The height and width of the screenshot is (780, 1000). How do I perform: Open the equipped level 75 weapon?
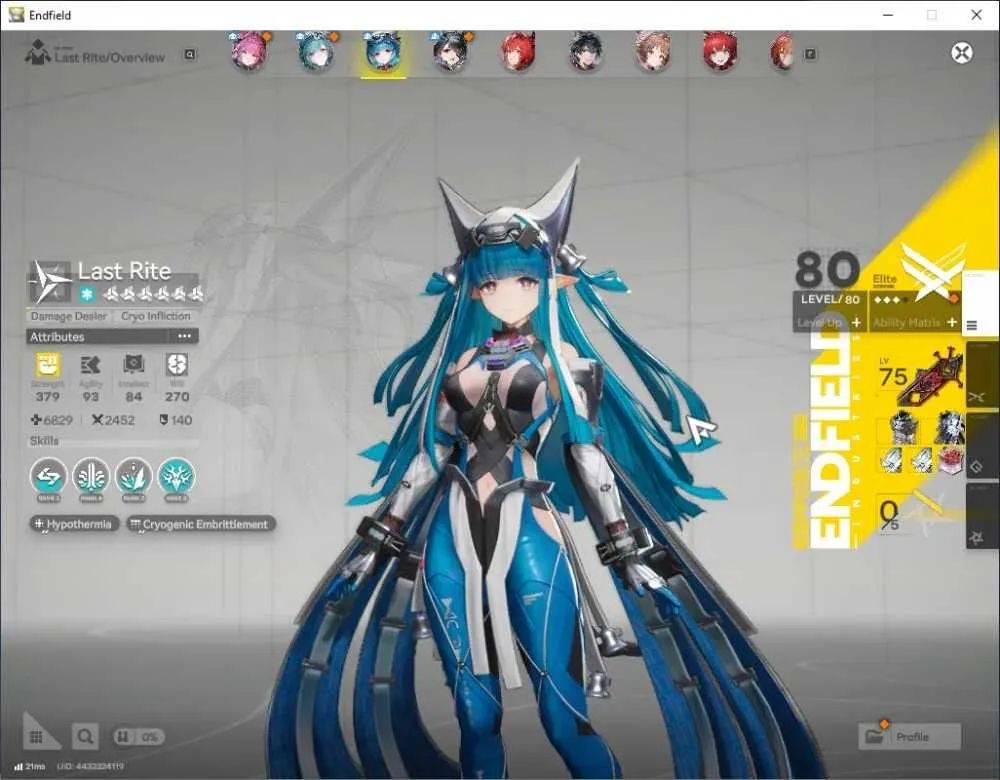pyautogui.click(x=920, y=376)
